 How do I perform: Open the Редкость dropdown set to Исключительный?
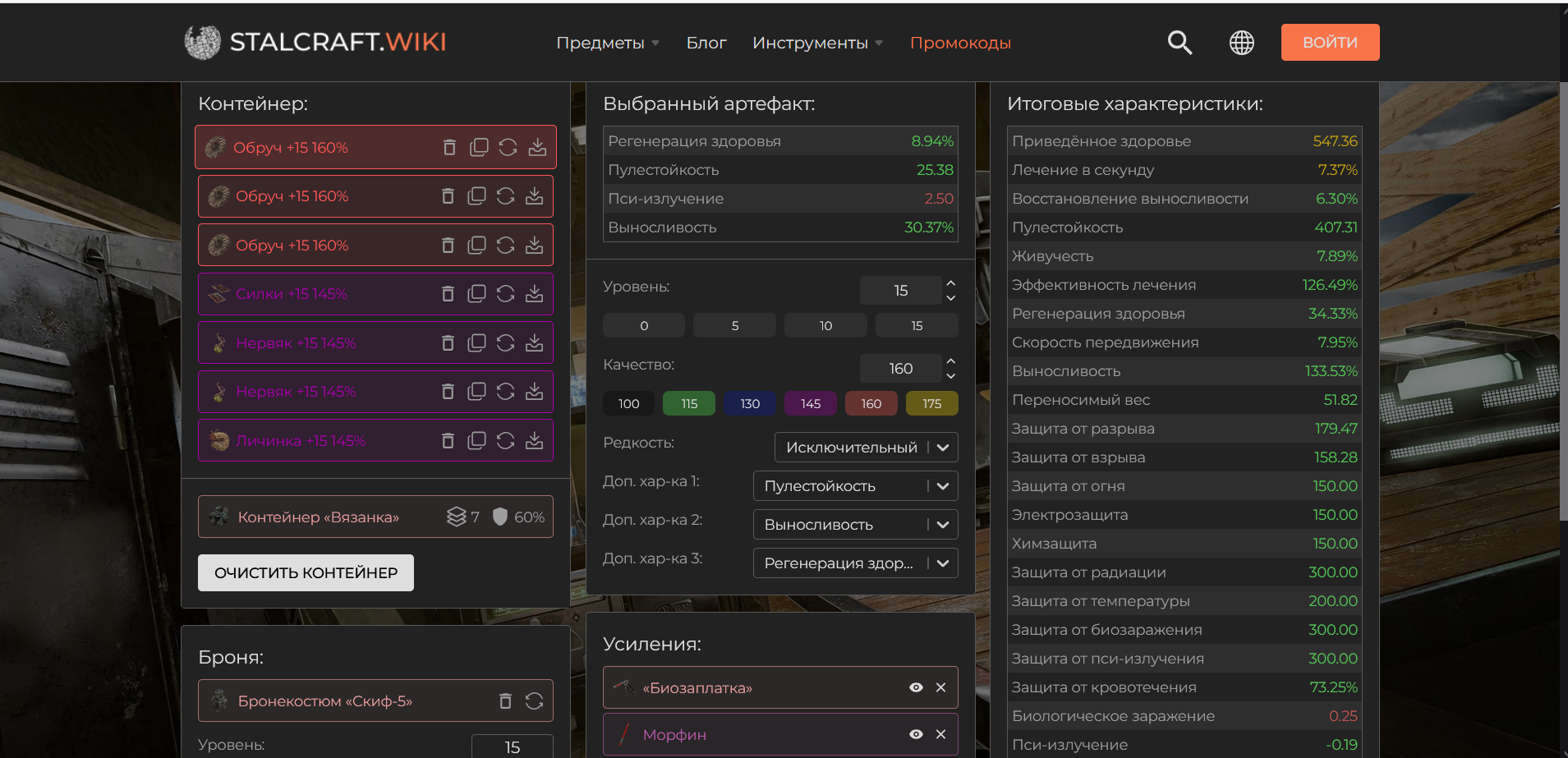click(x=866, y=448)
